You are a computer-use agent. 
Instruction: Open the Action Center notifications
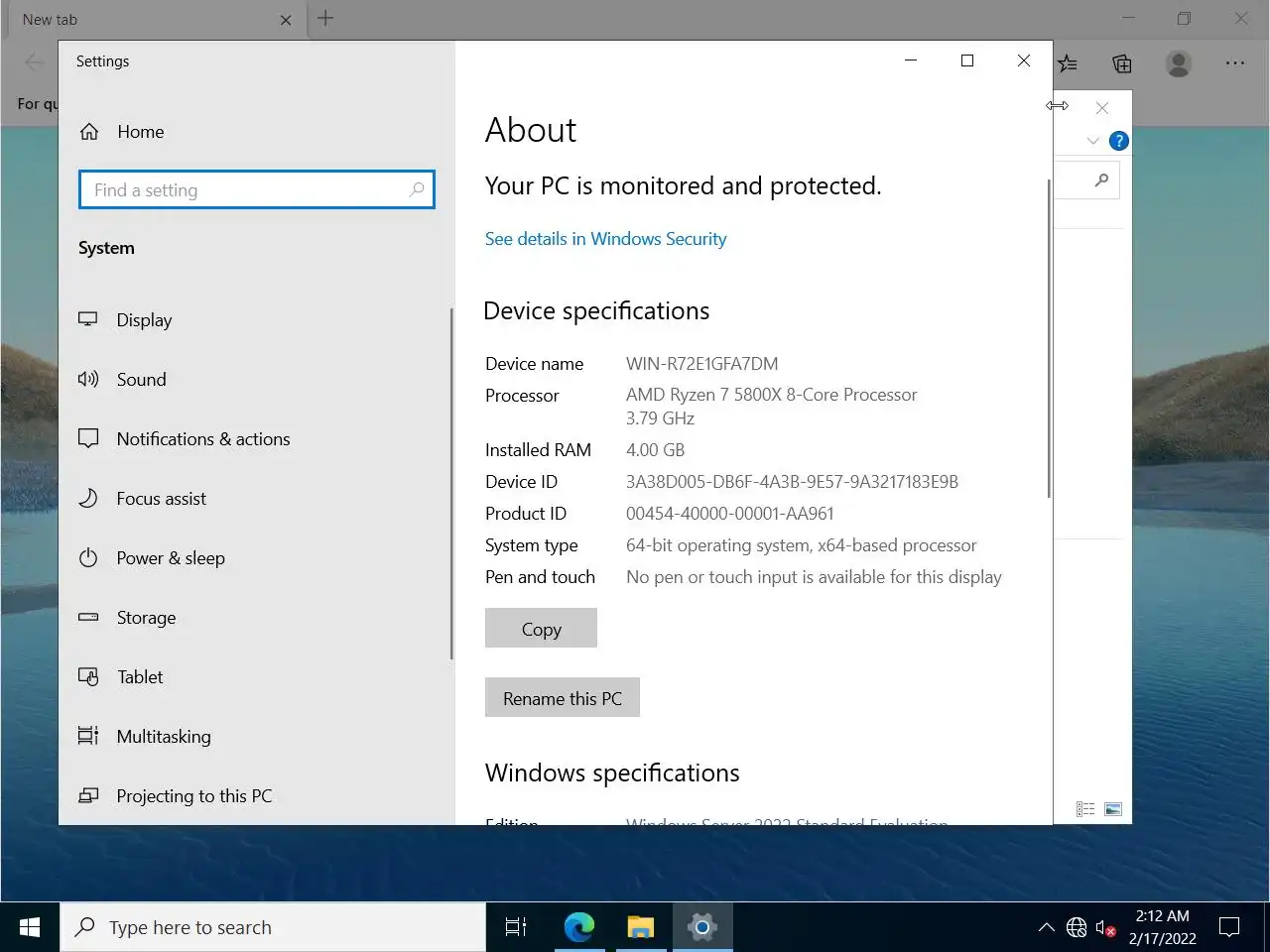pyautogui.click(x=1230, y=927)
